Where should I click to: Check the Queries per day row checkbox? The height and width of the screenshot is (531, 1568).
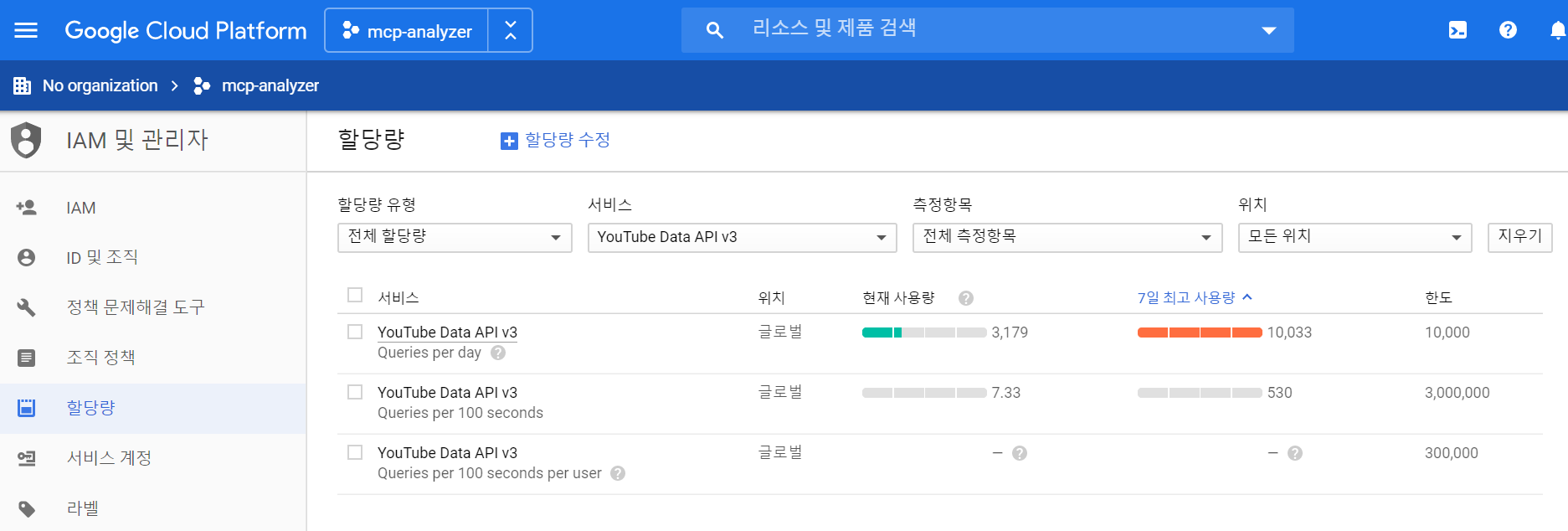[x=355, y=332]
